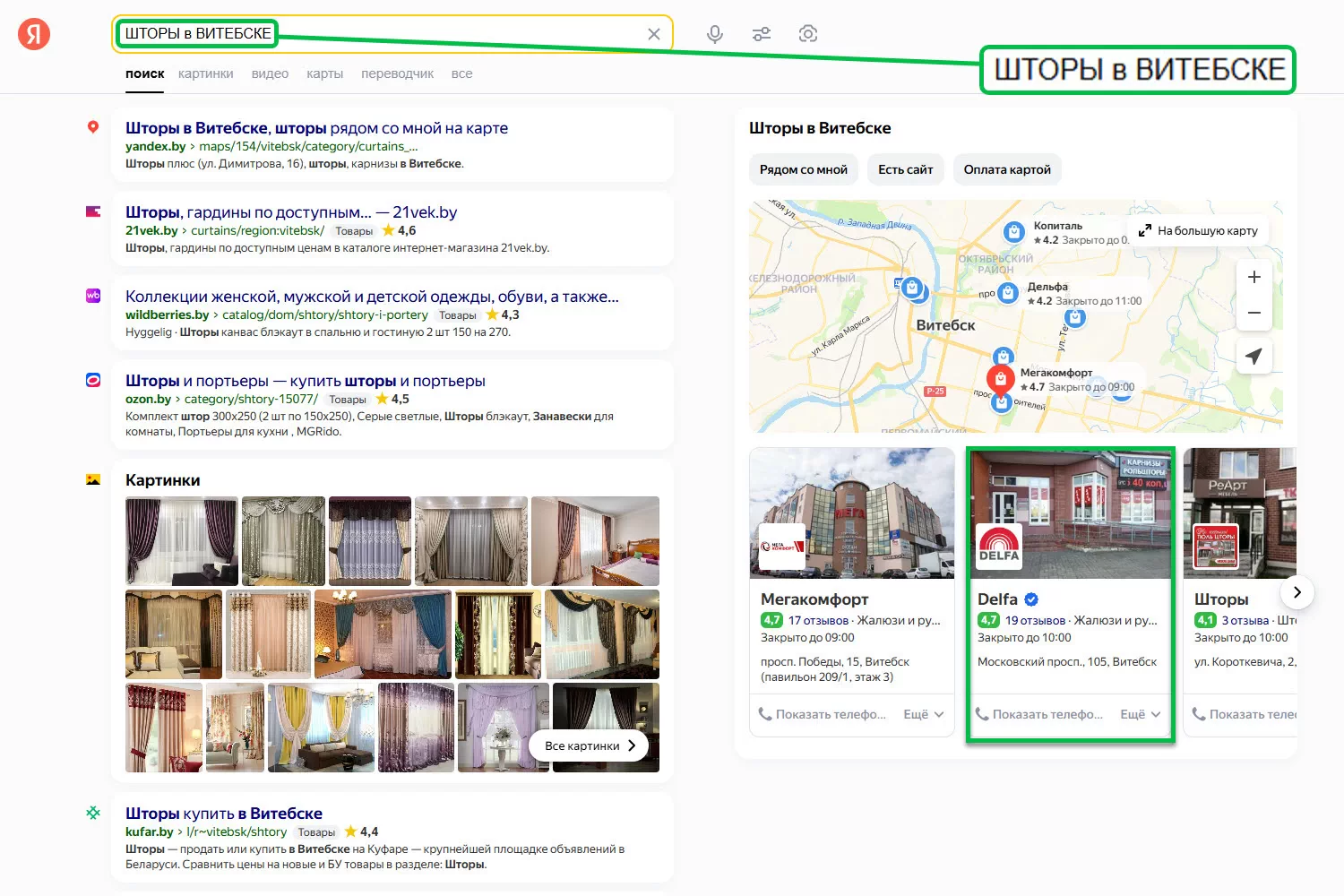Zoom out on the Vitebsk map
The width and height of the screenshot is (1344, 896).
coord(1254,313)
